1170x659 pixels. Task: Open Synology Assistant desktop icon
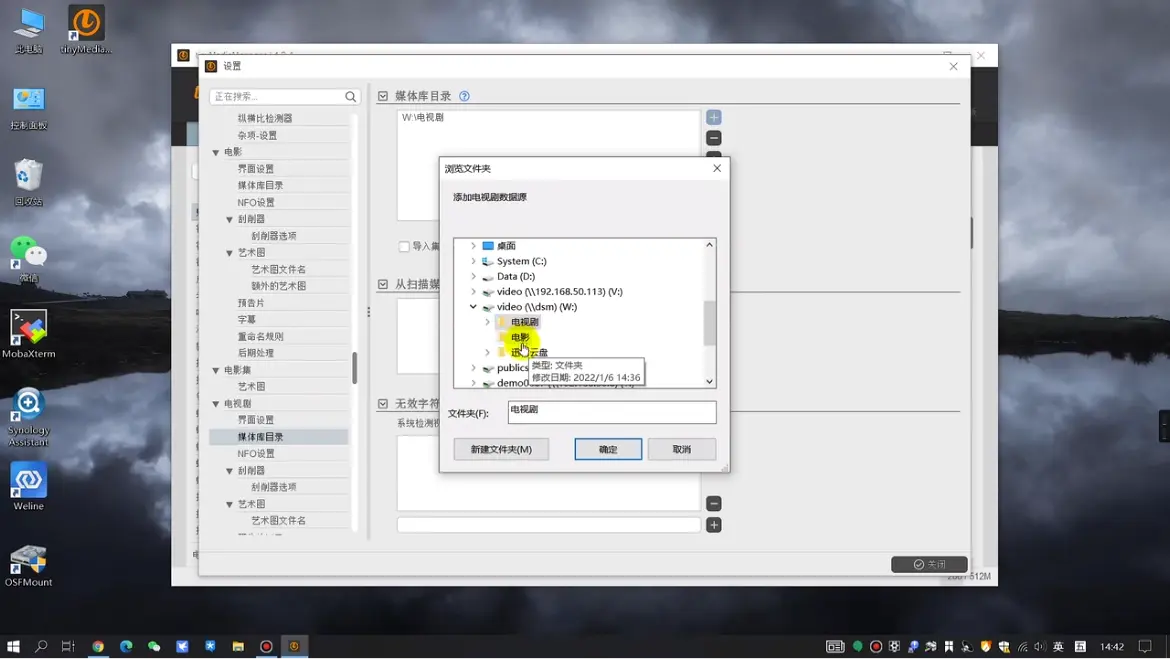pyautogui.click(x=28, y=415)
